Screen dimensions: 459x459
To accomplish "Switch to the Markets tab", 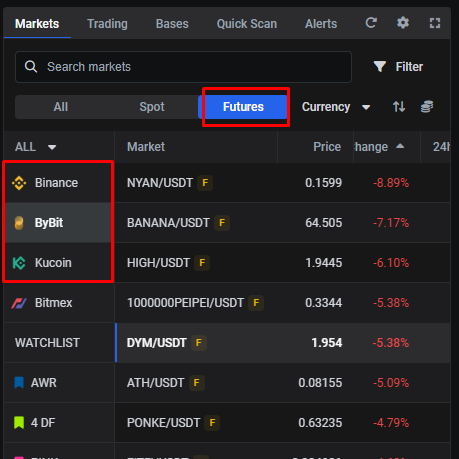I will [37, 24].
